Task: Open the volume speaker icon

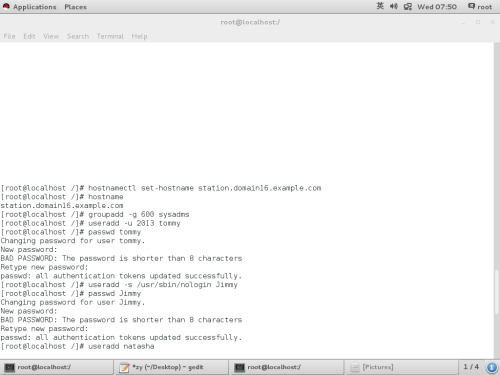Action: tap(394, 6)
